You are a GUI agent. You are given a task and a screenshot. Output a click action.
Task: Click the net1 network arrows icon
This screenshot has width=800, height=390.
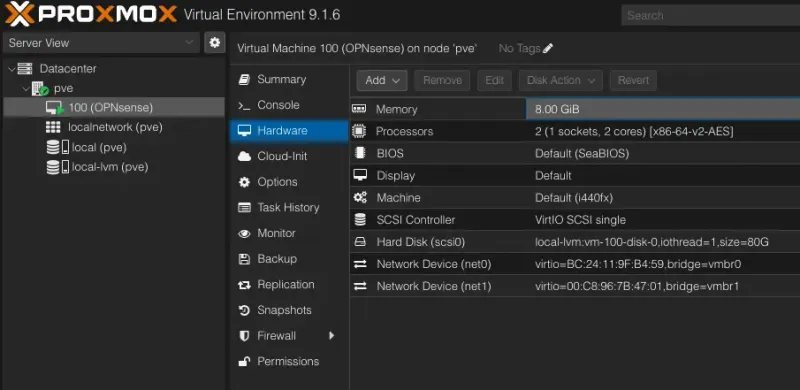click(x=360, y=286)
